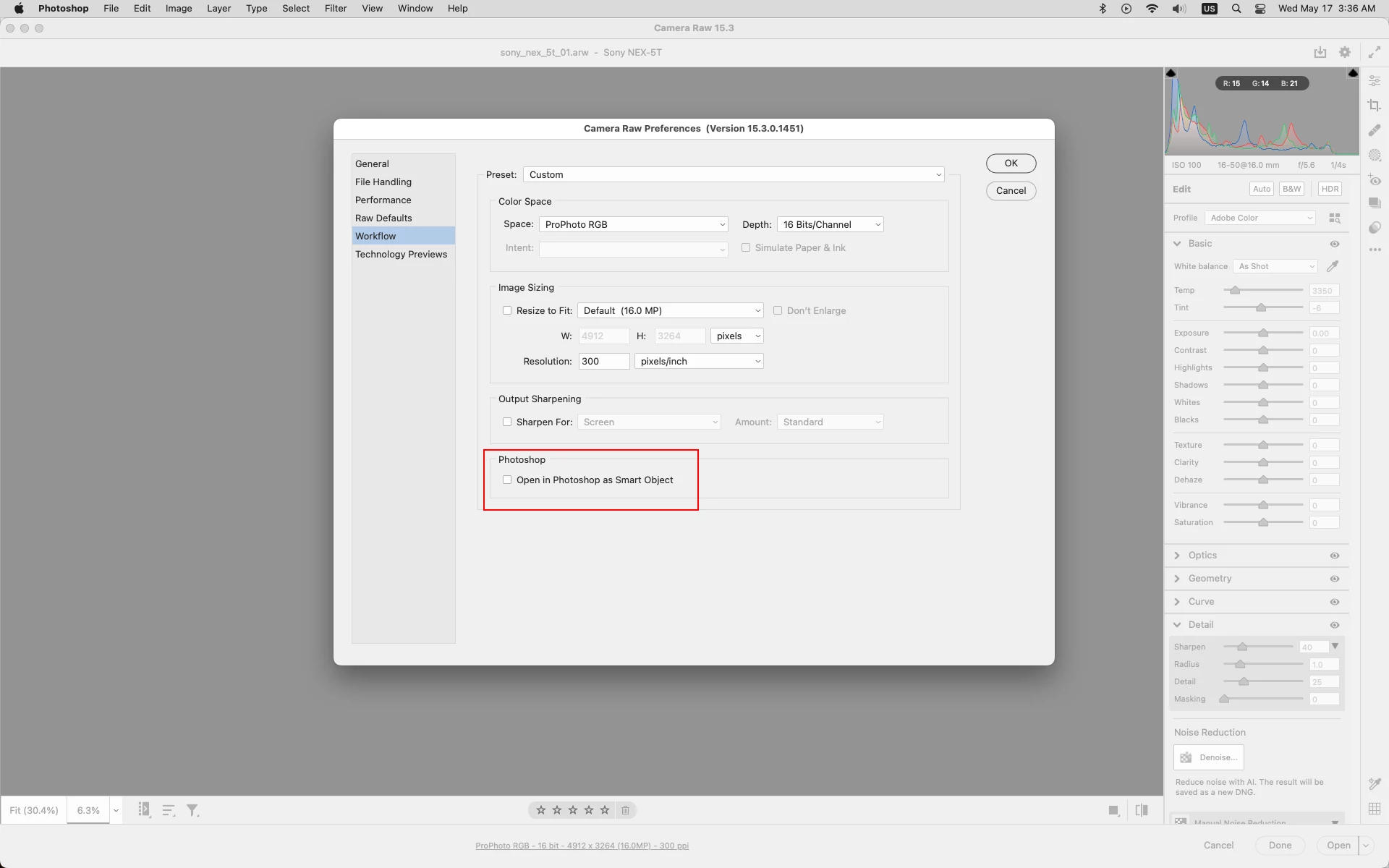Image resolution: width=1389 pixels, height=868 pixels.
Task: Select the Crop tool in right toolbar
Action: pyautogui.click(x=1375, y=106)
